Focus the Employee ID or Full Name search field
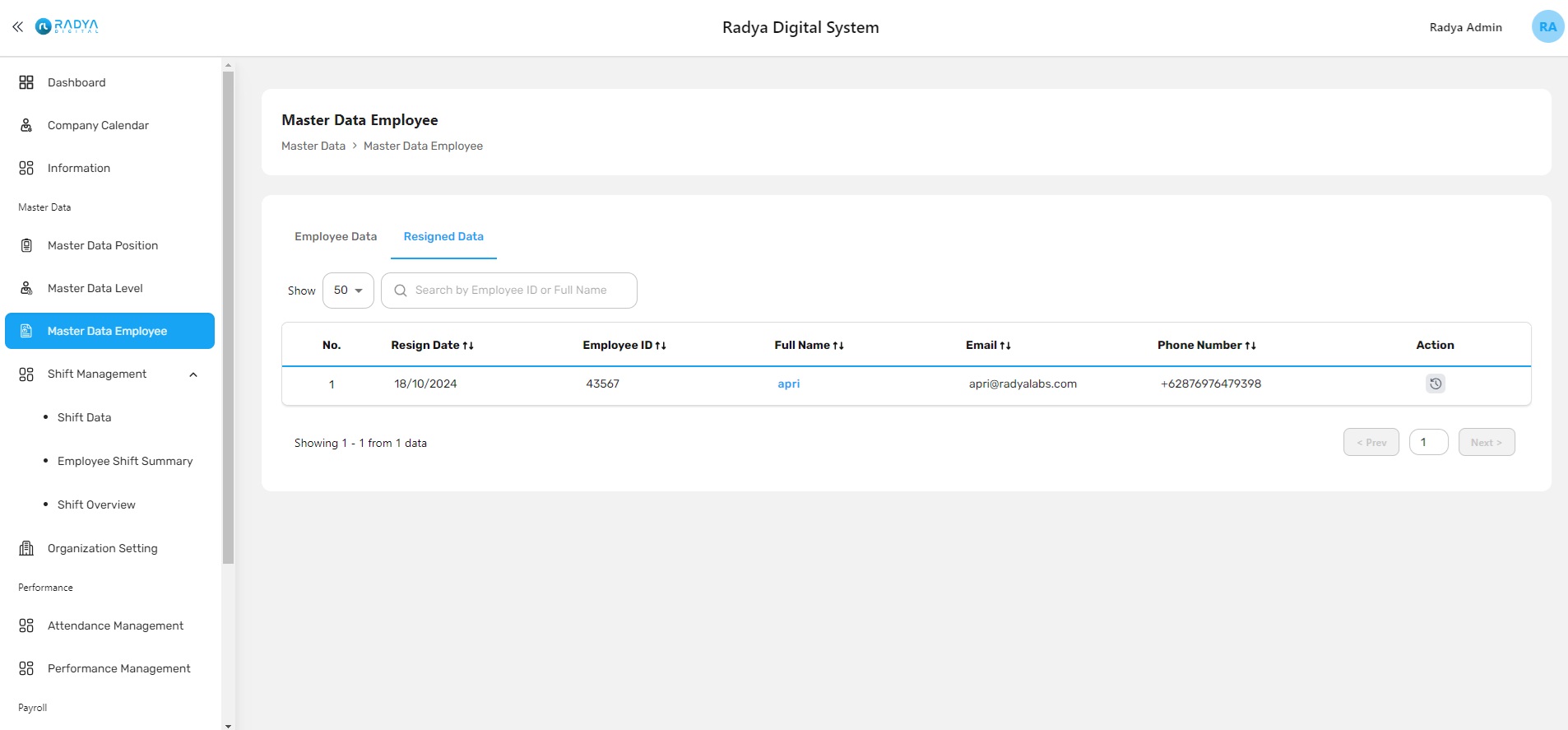The width and height of the screenshot is (1568, 730). [x=520, y=291]
